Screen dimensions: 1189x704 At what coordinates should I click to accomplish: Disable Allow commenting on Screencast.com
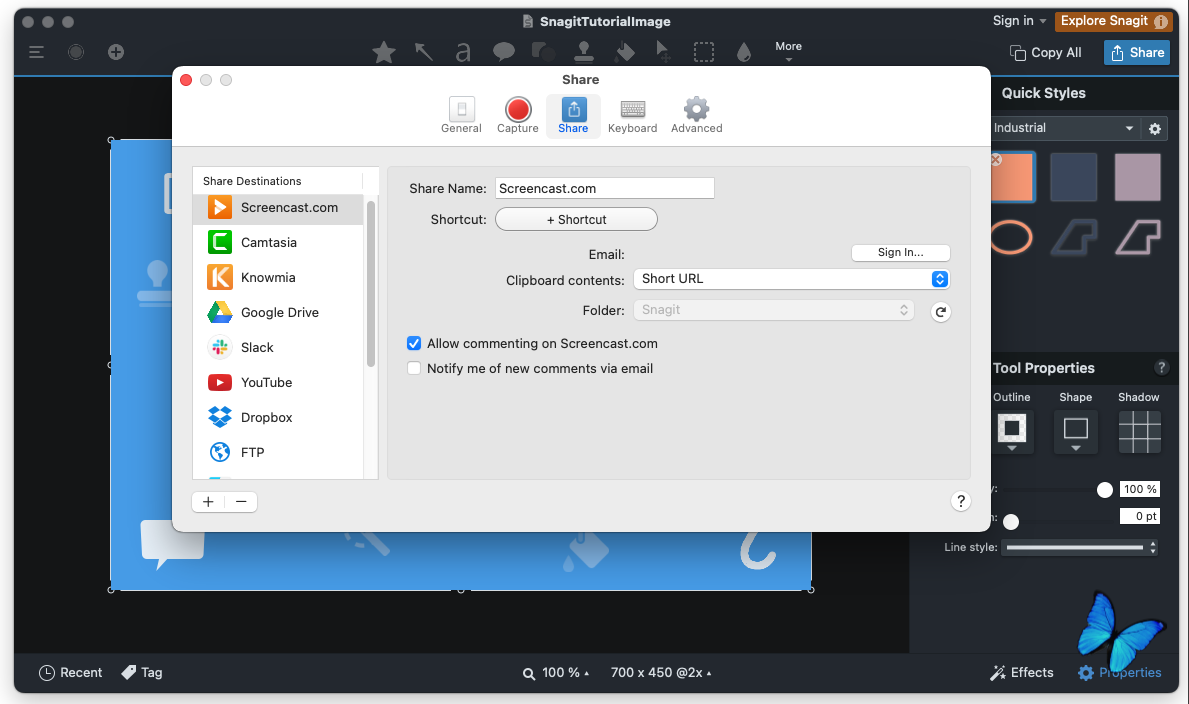click(414, 344)
